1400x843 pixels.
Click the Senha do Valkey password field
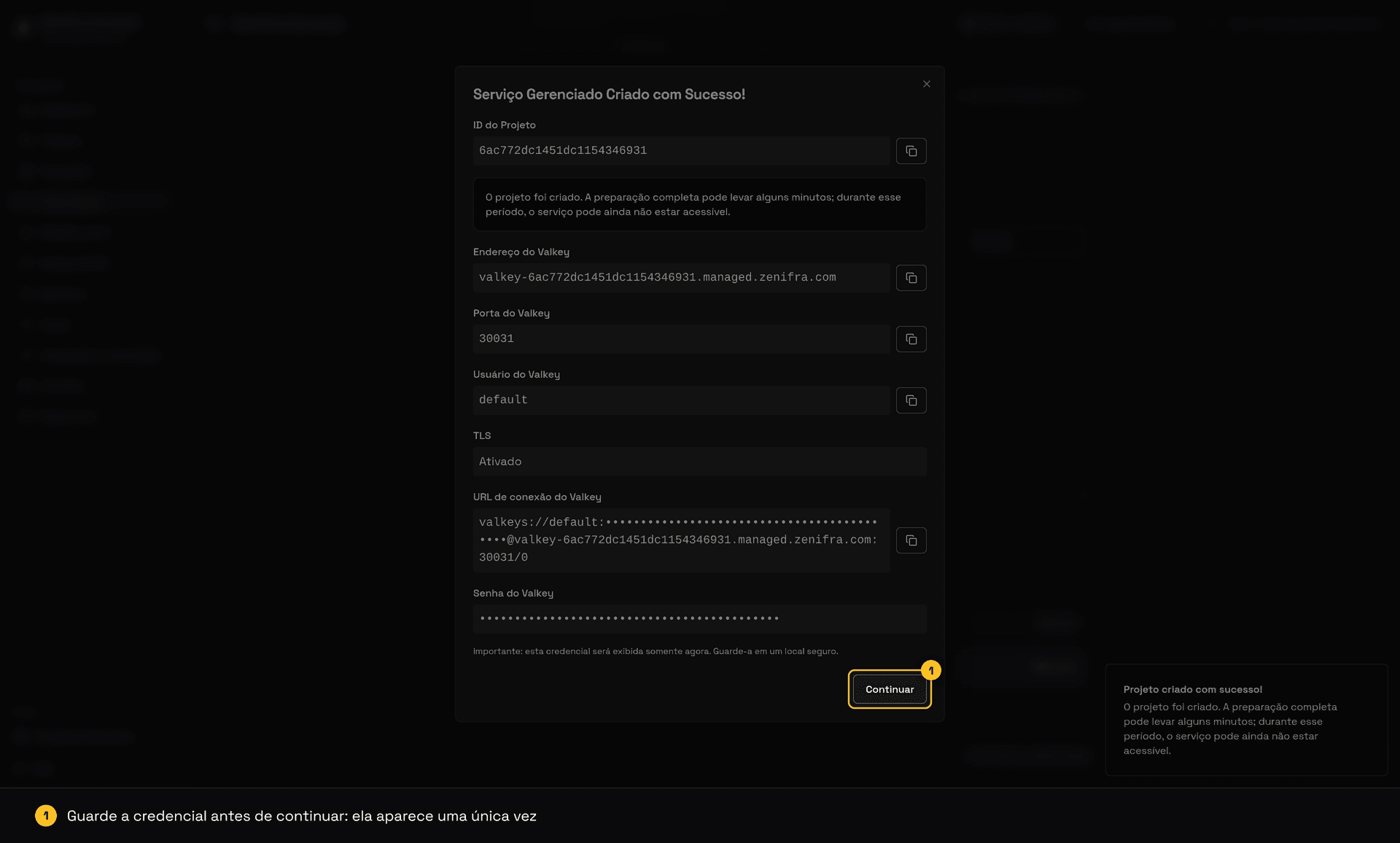click(700, 619)
